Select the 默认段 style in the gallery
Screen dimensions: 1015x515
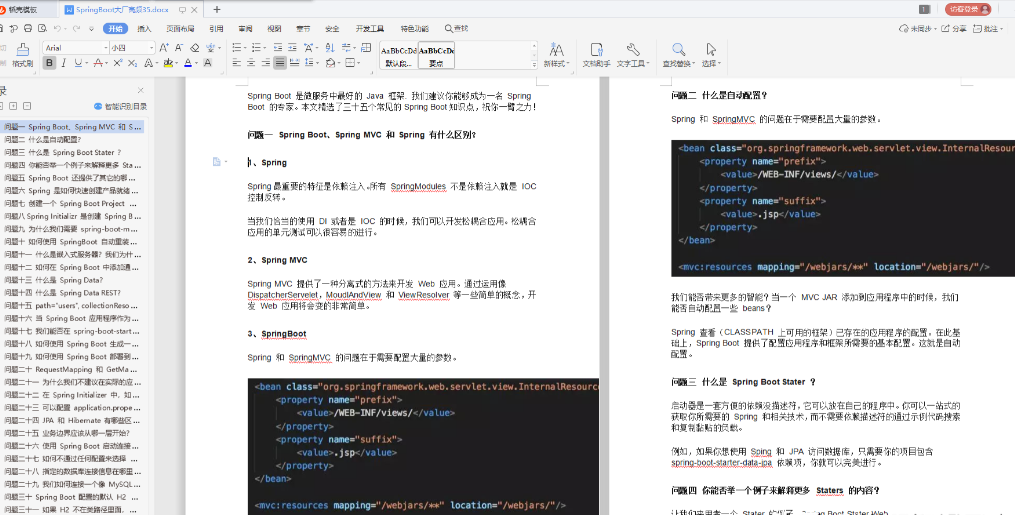399,56
